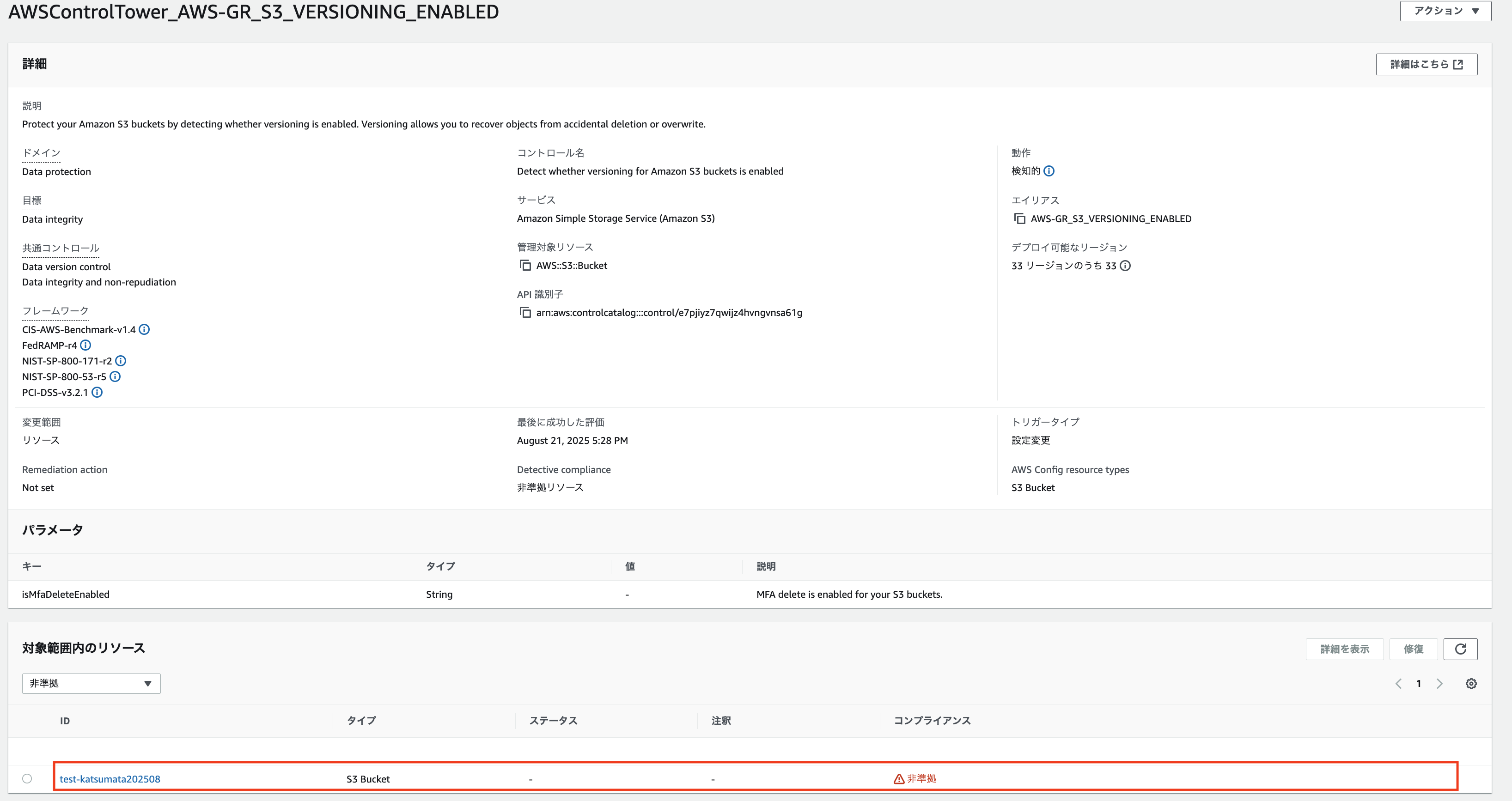Click the コンプライアンス column header
The width and height of the screenshot is (1512, 801).
[x=932, y=720]
